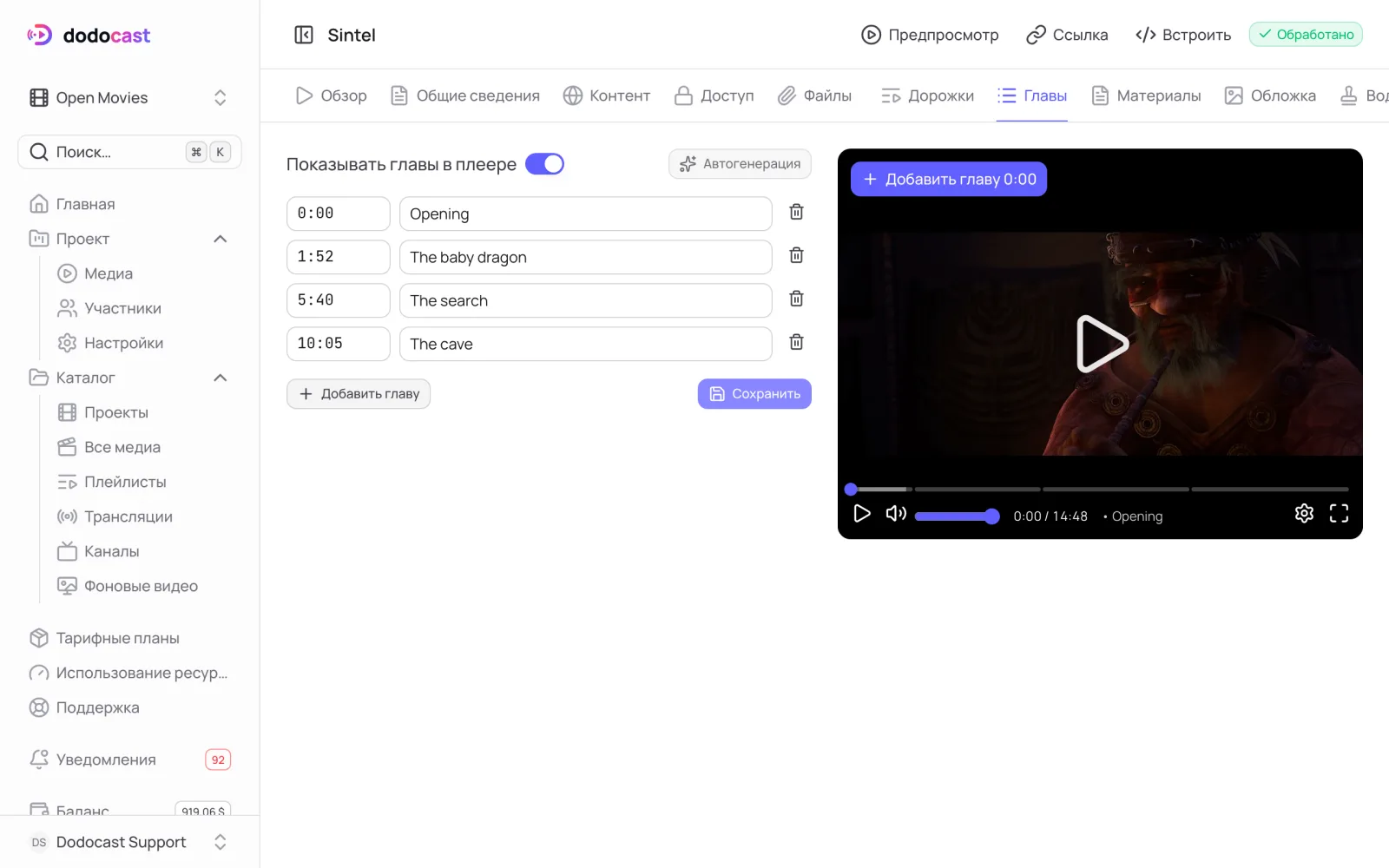Open Предпросмотр in the header
This screenshot has height=868, width=1389.
[x=930, y=35]
